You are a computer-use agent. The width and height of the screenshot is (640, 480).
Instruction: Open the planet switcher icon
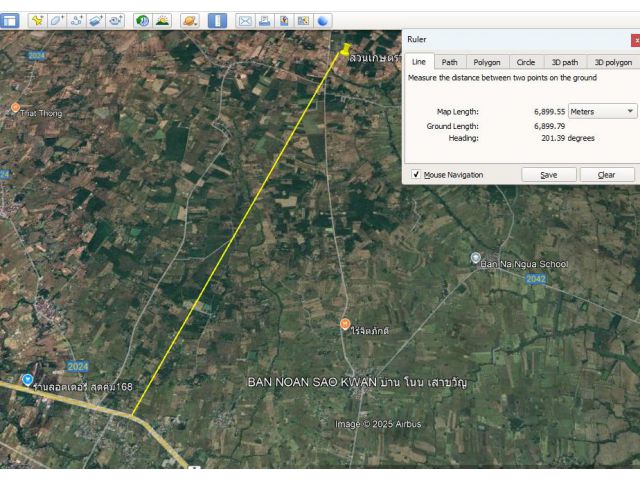coord(190,21)
